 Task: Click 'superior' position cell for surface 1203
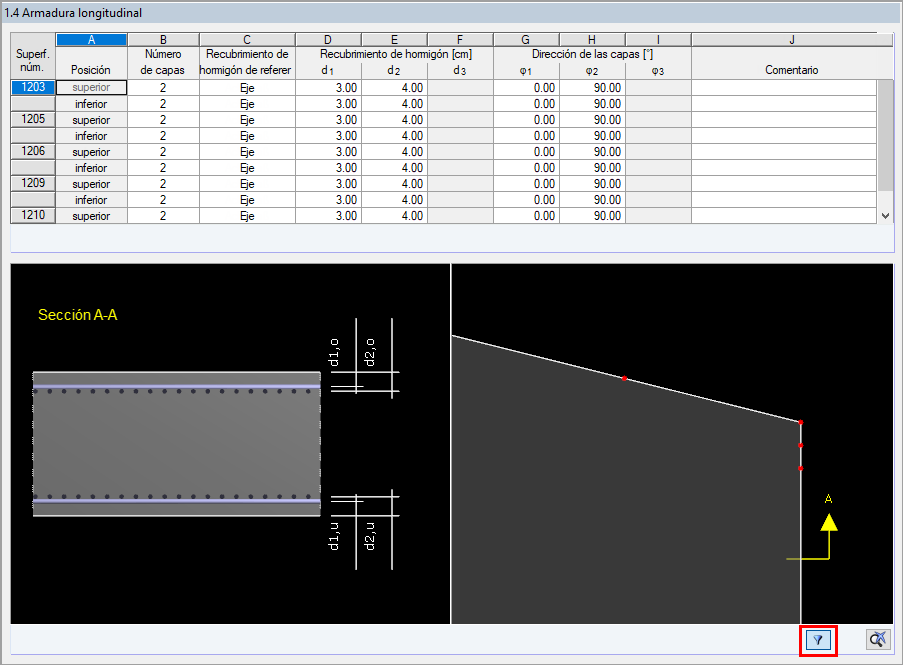click(x=91, y=88)
